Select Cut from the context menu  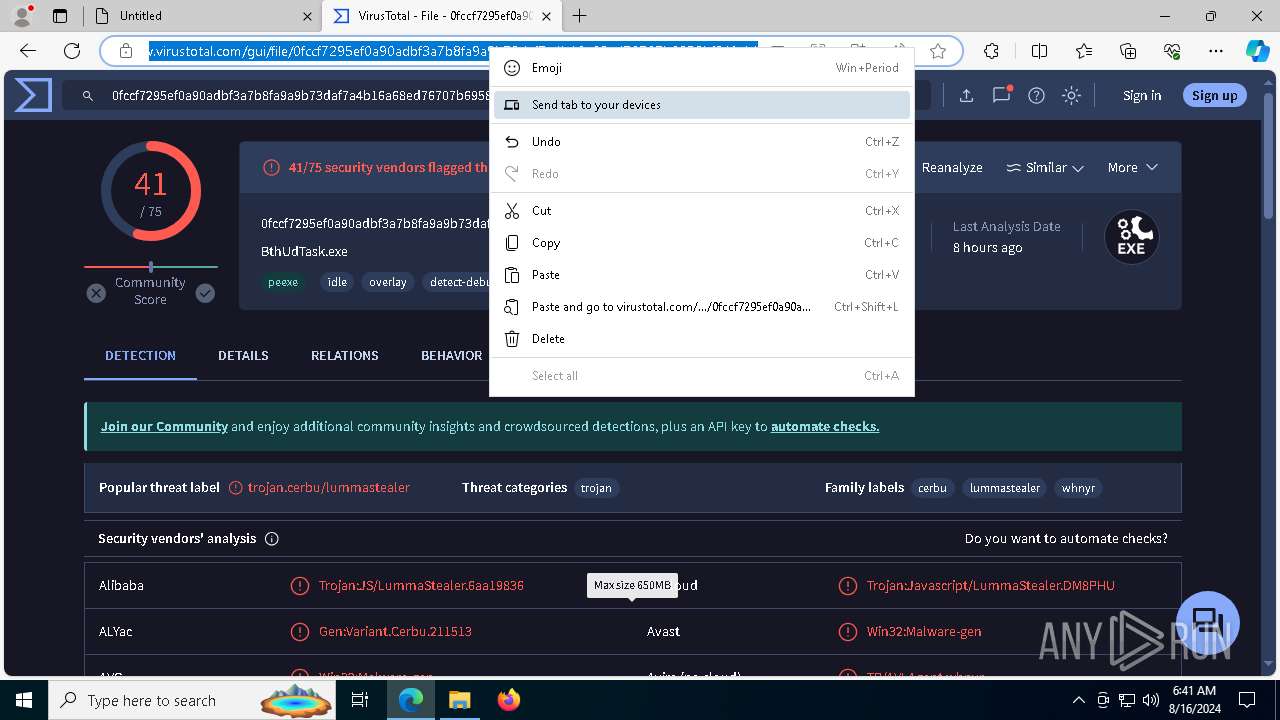click(702, 211)
